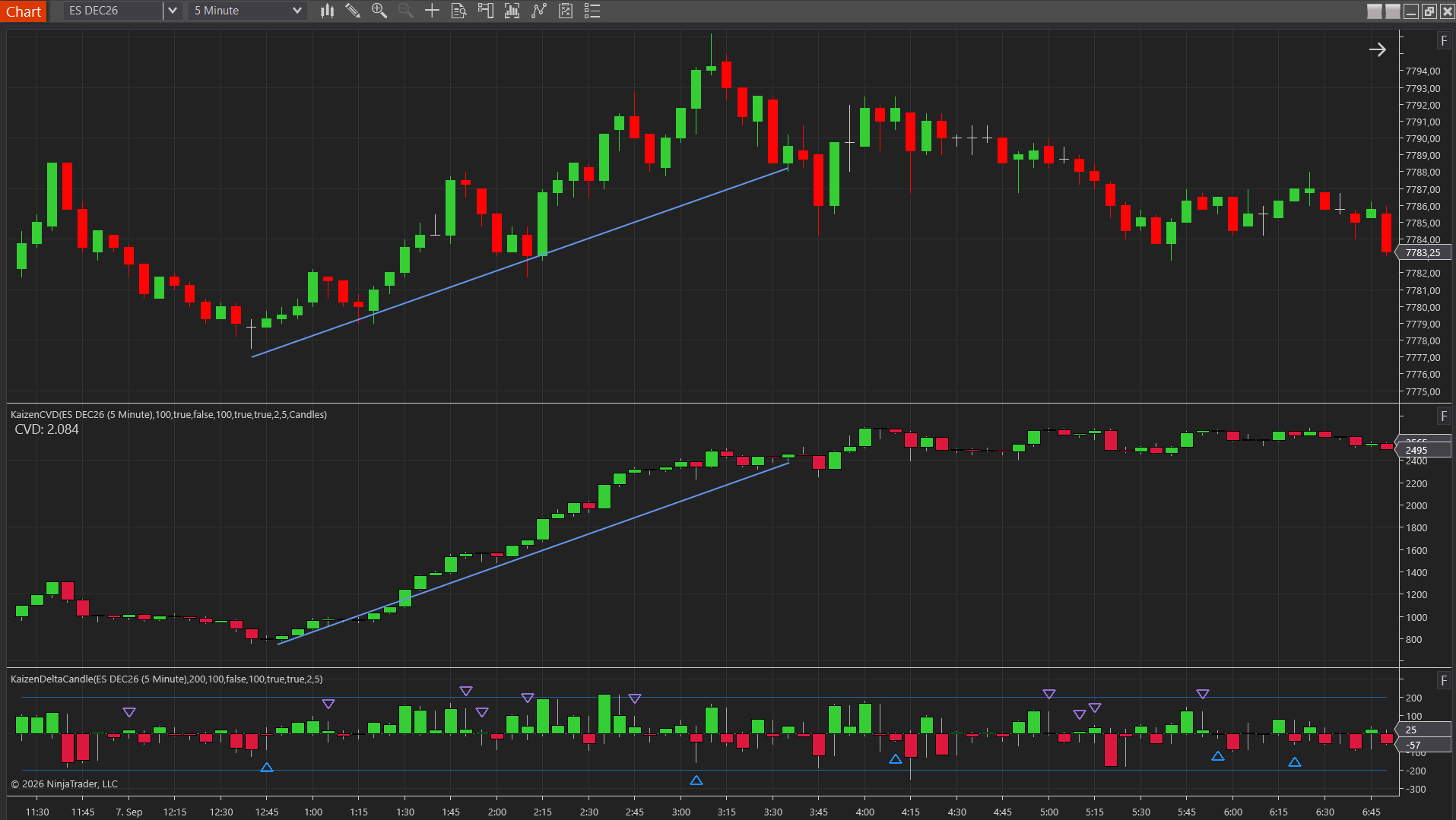Click the 25 delta value marker
This screenshot has height=820, width=1456.
1423,730
